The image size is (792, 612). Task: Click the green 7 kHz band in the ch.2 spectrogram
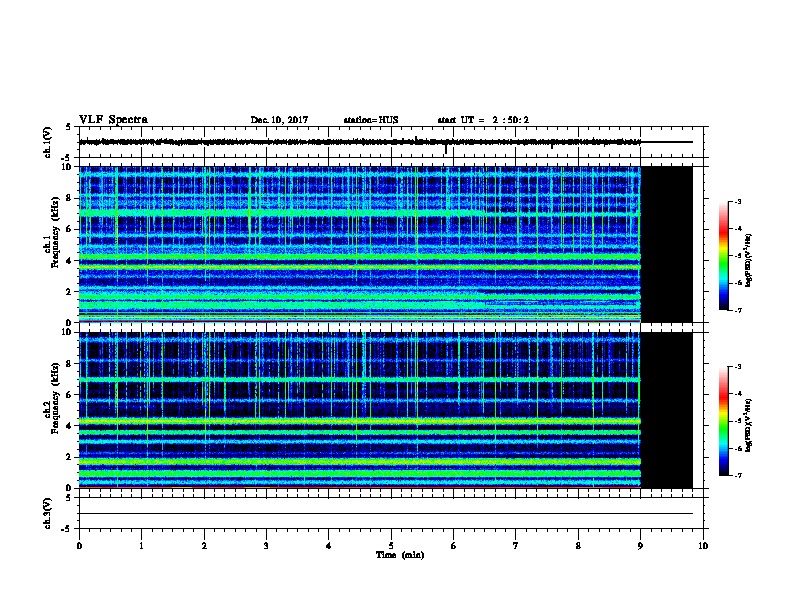coord(360,379)
